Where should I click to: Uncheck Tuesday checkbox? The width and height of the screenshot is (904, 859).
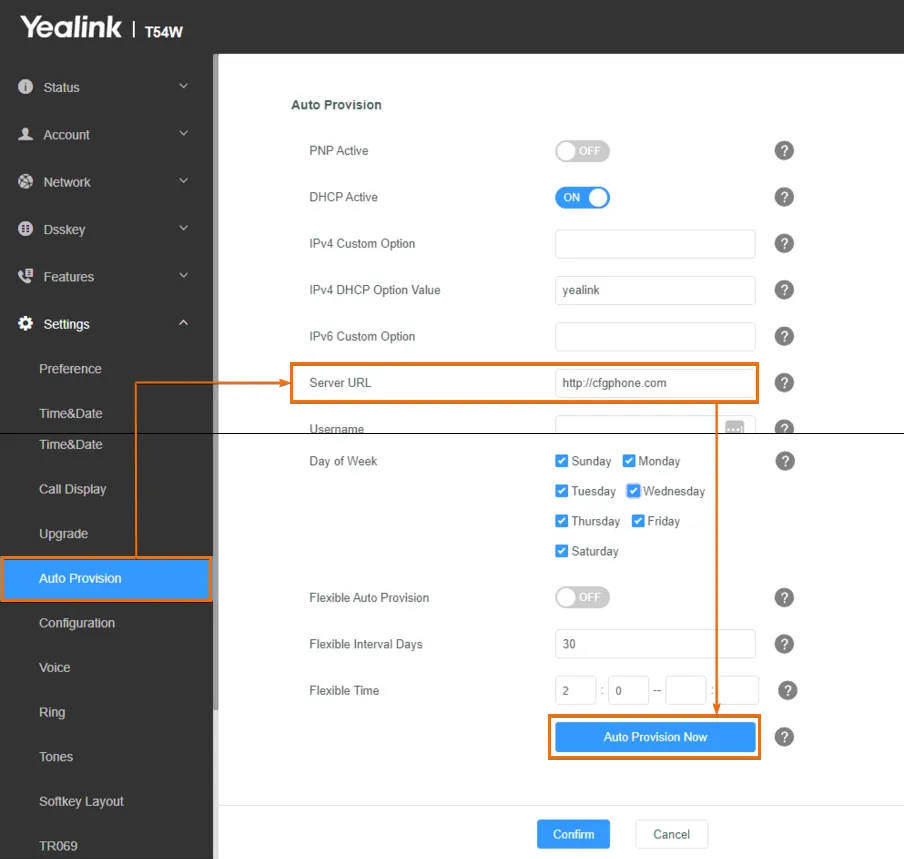562,491
